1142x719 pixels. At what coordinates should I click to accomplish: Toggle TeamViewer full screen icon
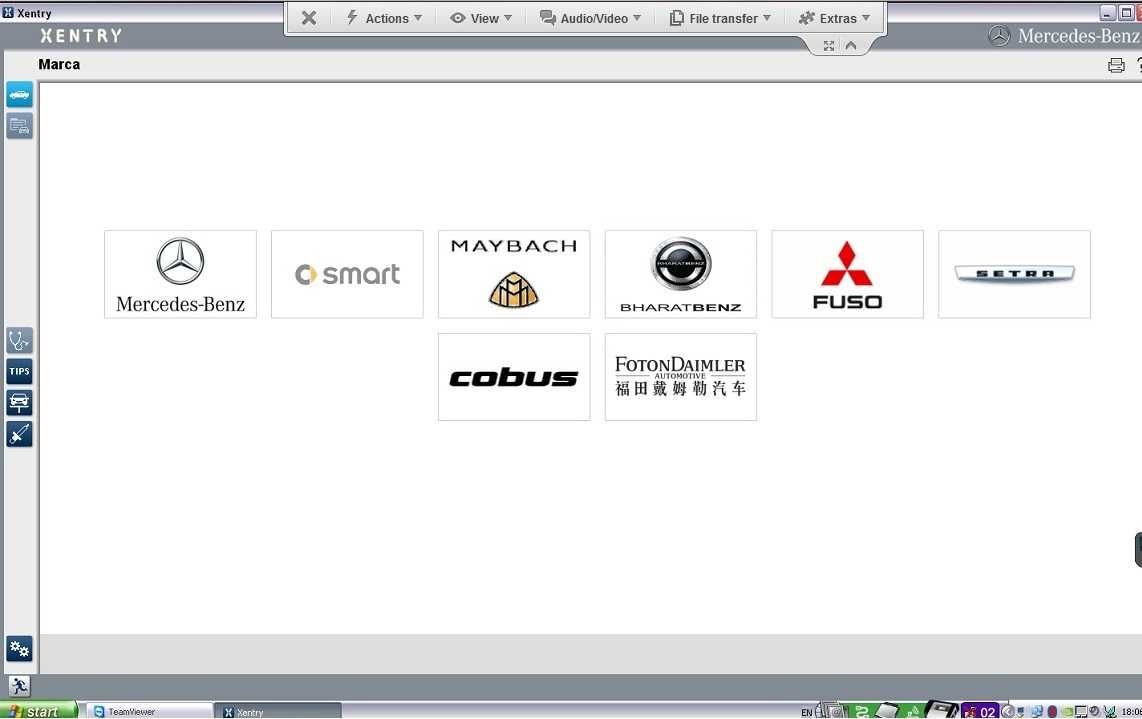pyautogui.click(x=829, y=46)
